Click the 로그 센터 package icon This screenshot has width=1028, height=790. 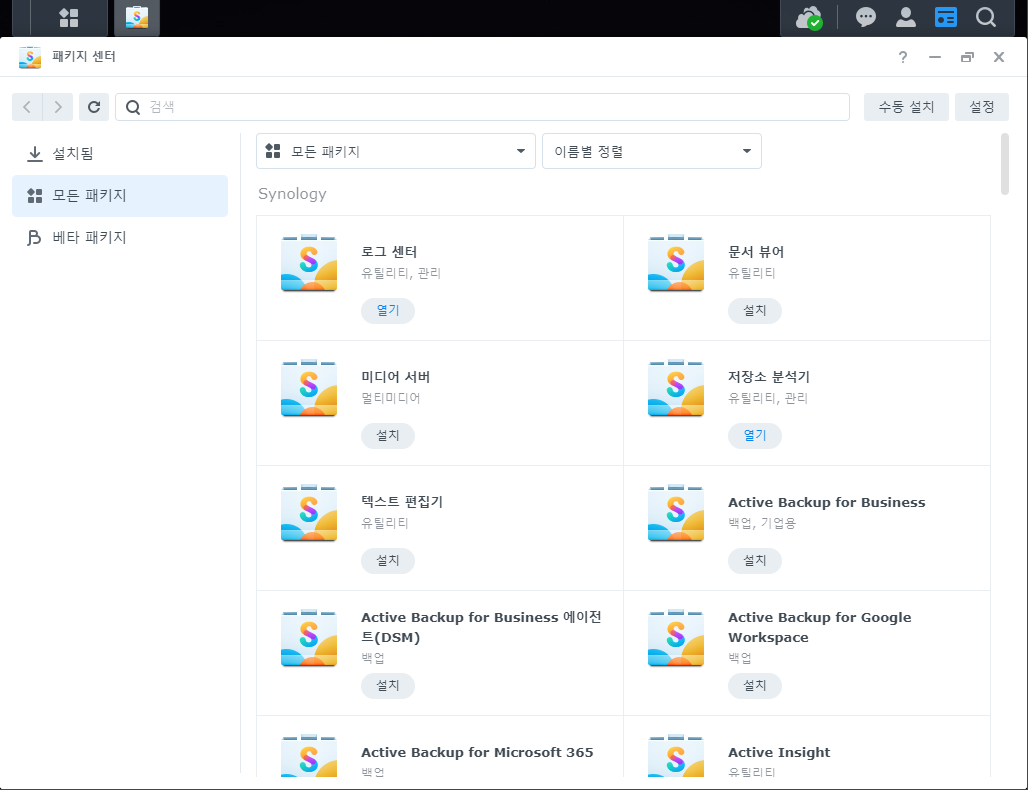309,263
